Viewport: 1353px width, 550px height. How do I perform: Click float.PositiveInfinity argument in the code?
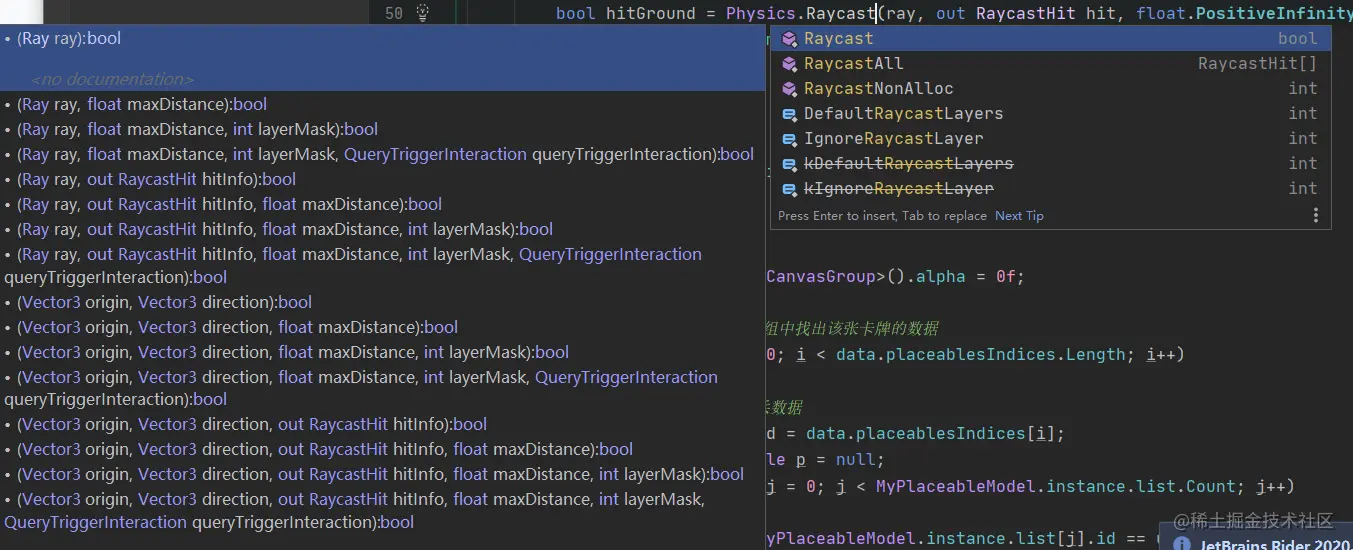(x=1244, y=13)
